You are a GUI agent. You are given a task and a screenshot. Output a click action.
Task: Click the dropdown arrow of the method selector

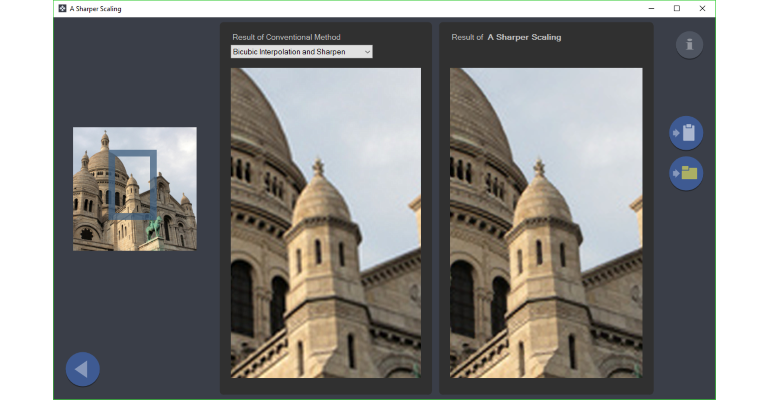[367, 52]
